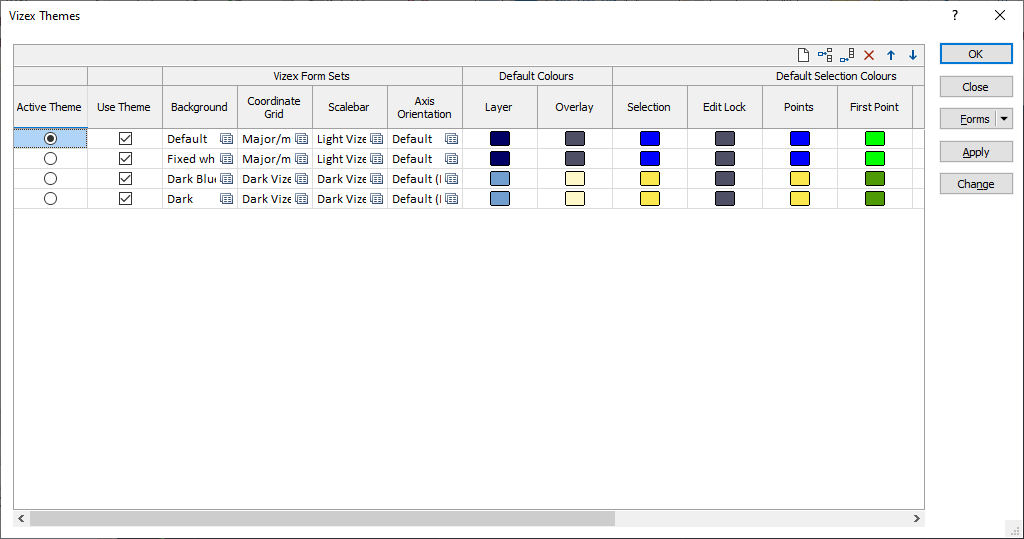Click the Close button
The width and height of the screenshot is (1024, 539).
976,87
